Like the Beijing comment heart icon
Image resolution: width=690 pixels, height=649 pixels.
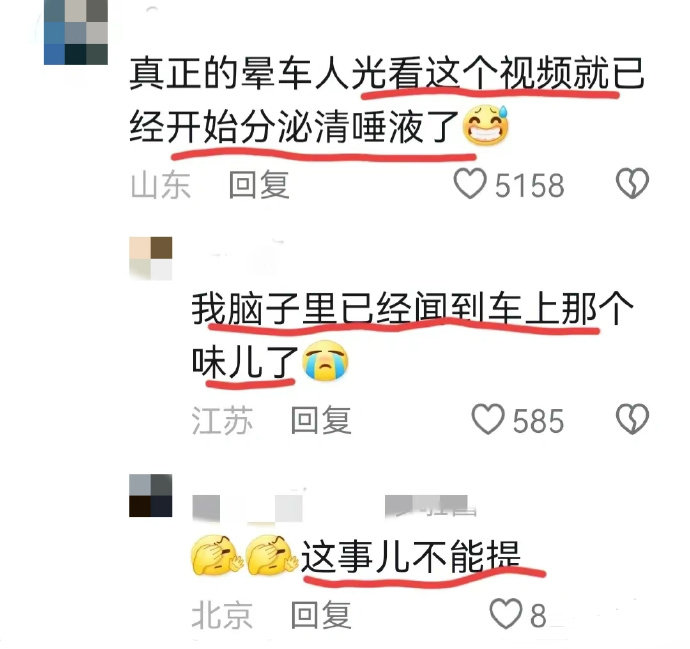coord(506,614)
